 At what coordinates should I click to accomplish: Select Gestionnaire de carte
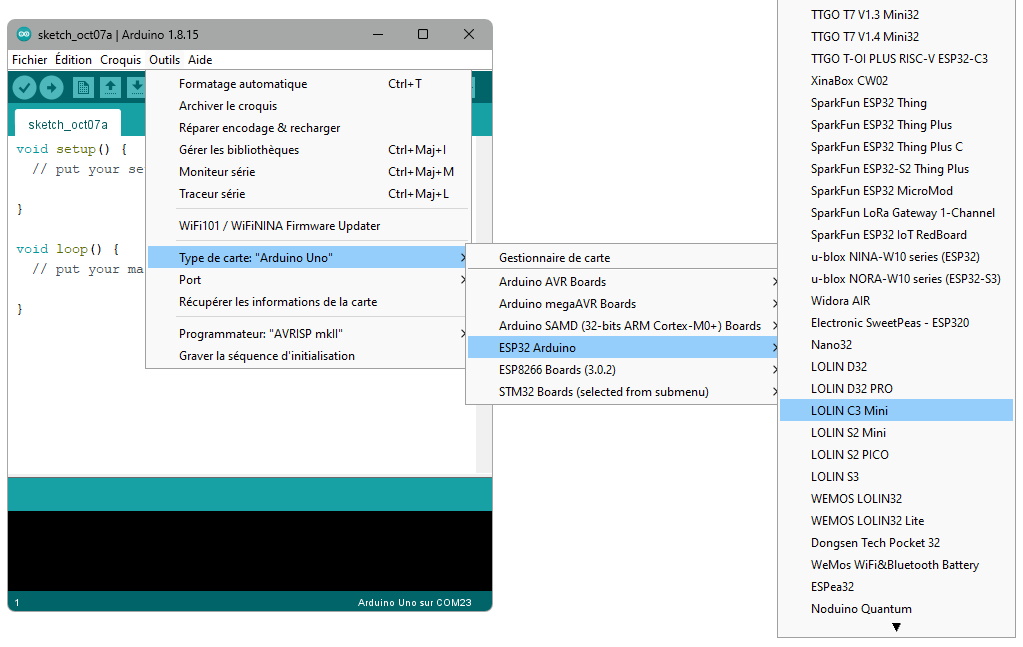(x=554, y=258)
